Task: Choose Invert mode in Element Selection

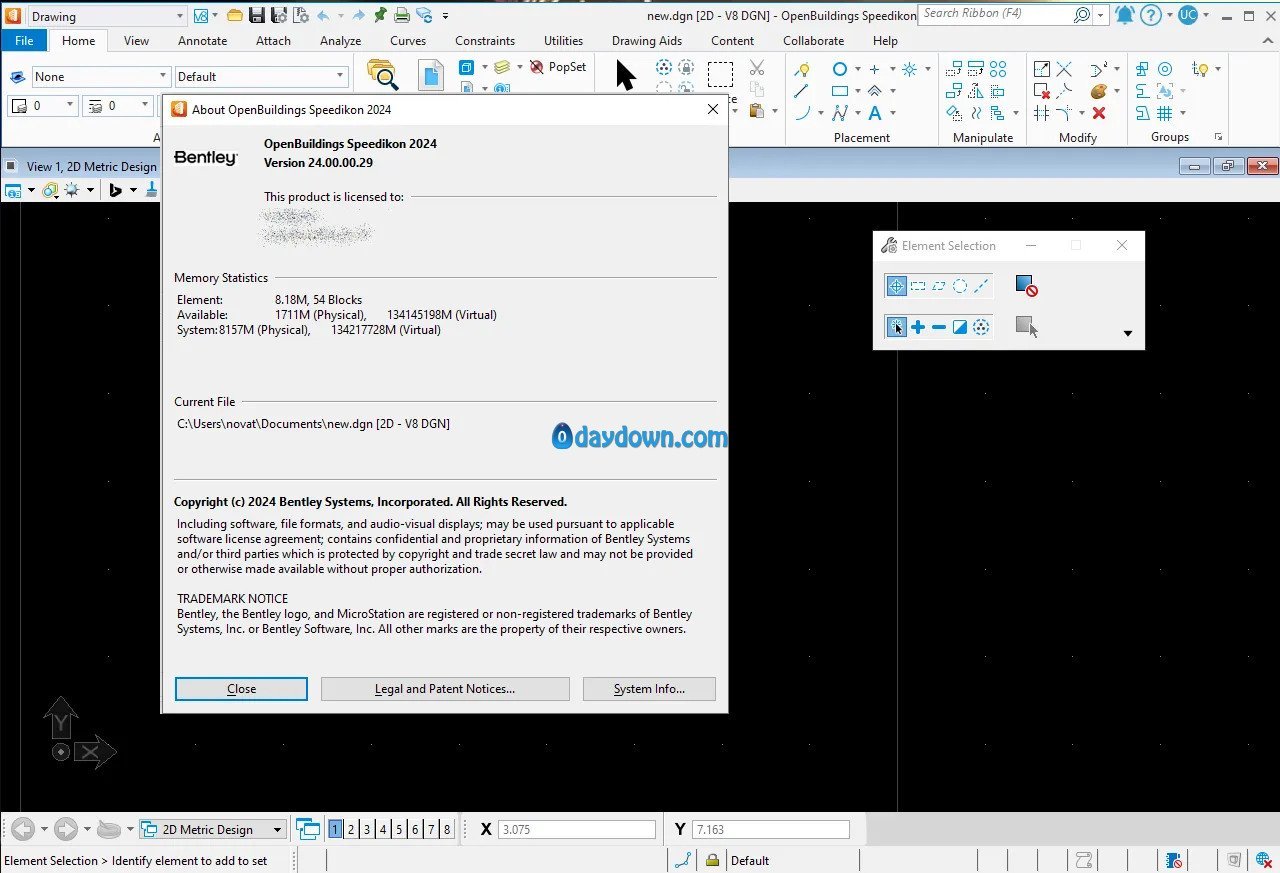Action: click(x=960, y=327)
